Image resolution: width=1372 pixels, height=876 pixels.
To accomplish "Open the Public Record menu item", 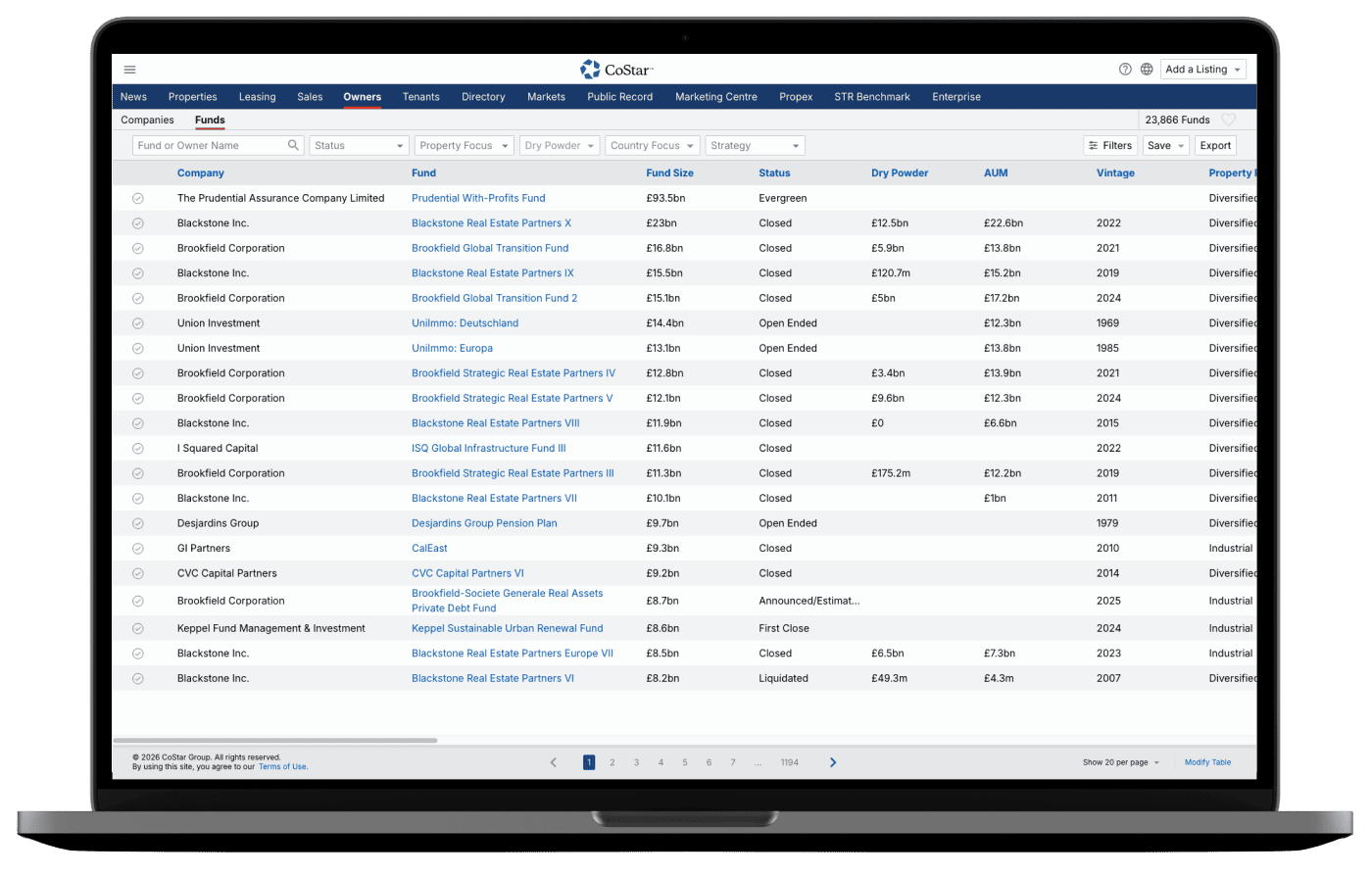I will 619,97.
